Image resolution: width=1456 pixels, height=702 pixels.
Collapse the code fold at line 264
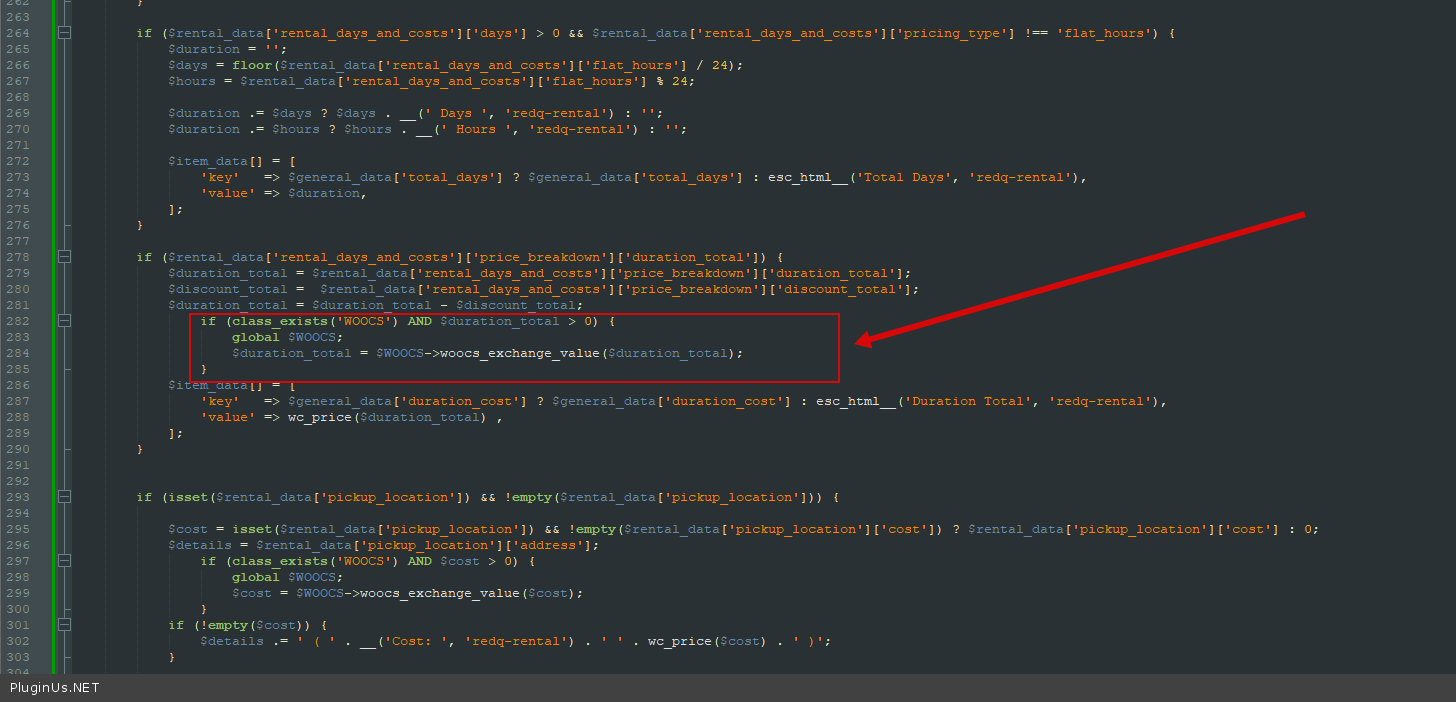[65, 33]
